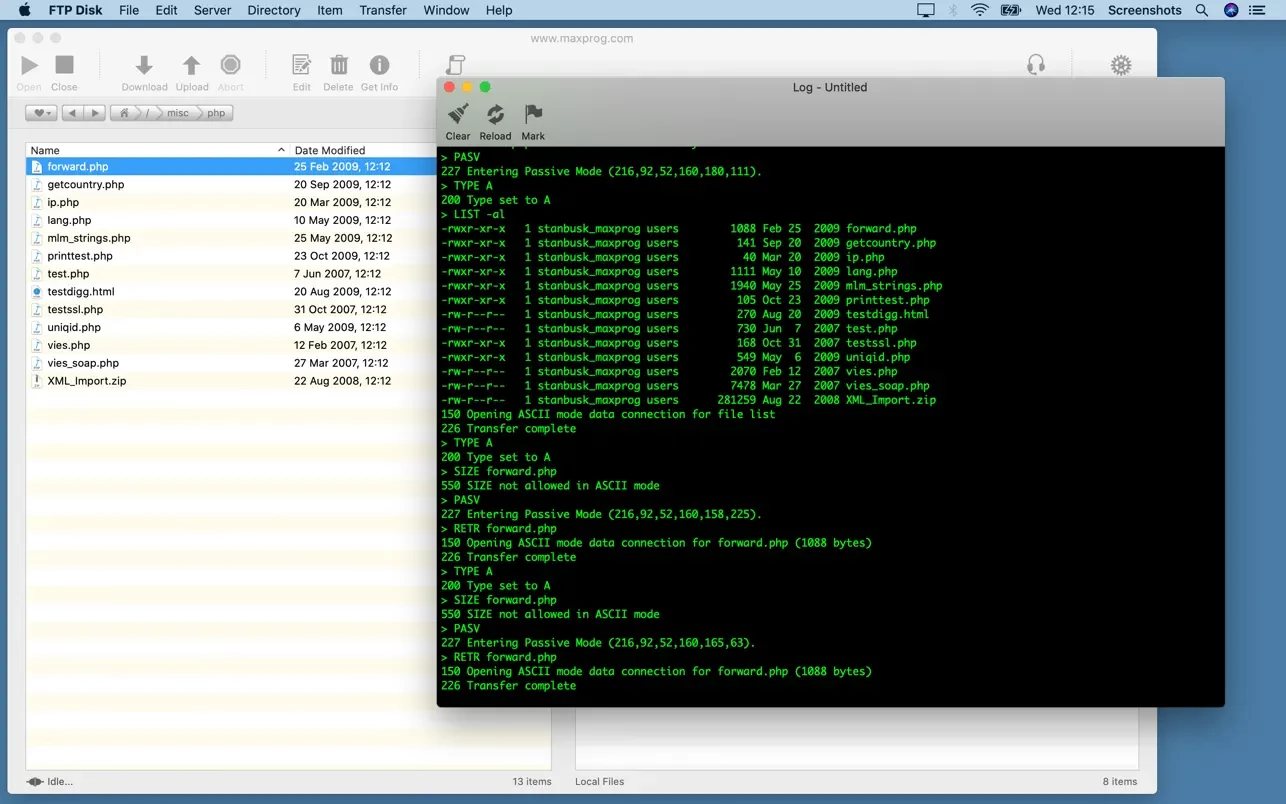Select testdigg.html in file list
Screen dimensions: 1286x804
(x=81, y=292)
